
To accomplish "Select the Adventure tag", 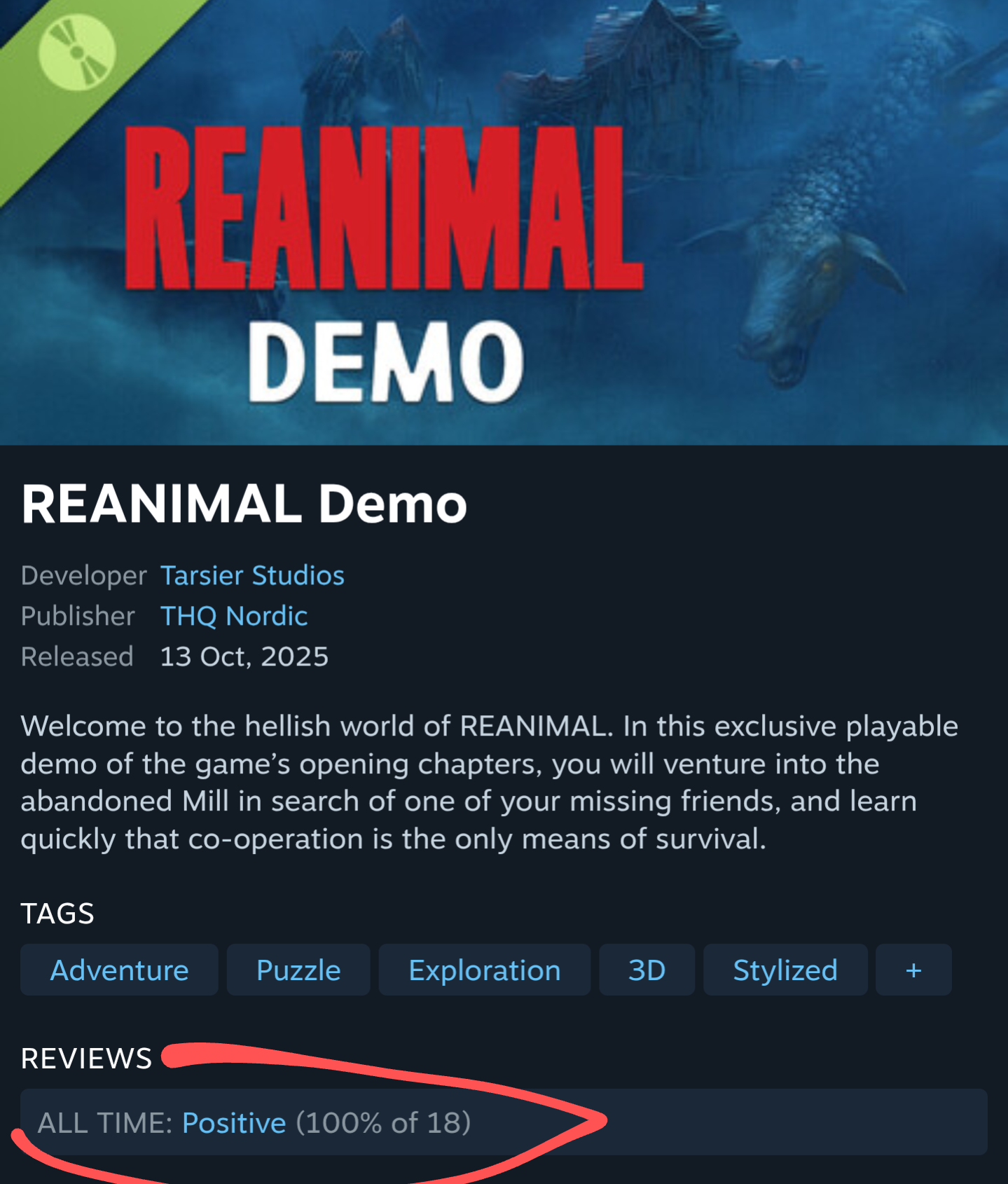I will pyautogui.click(x=119, y=970).
